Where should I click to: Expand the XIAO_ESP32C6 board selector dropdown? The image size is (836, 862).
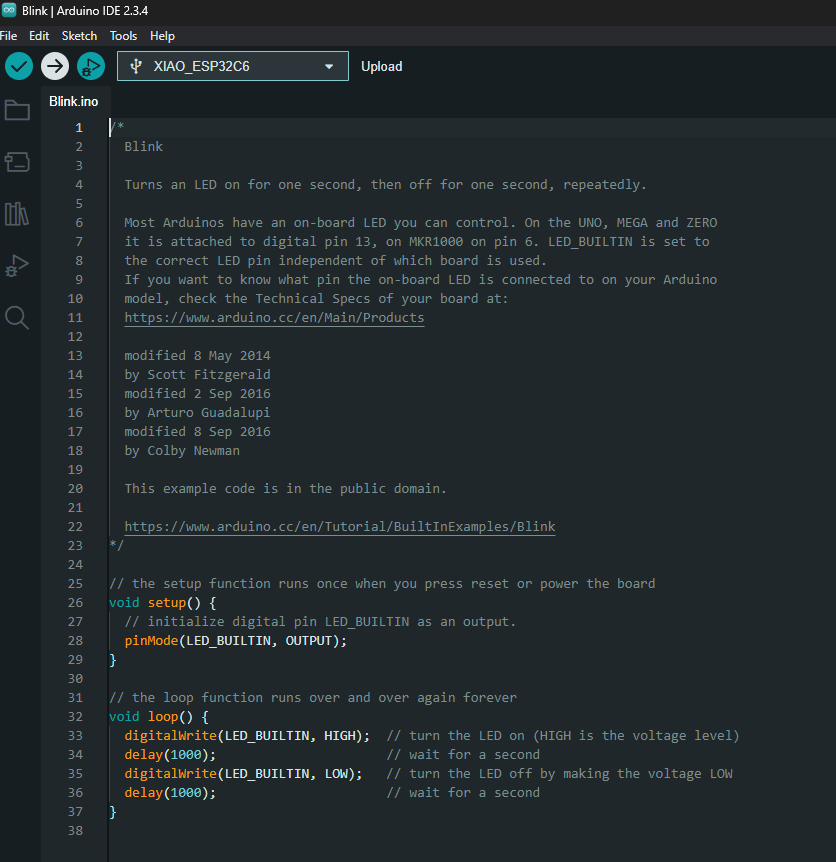(x=232, y=67)
